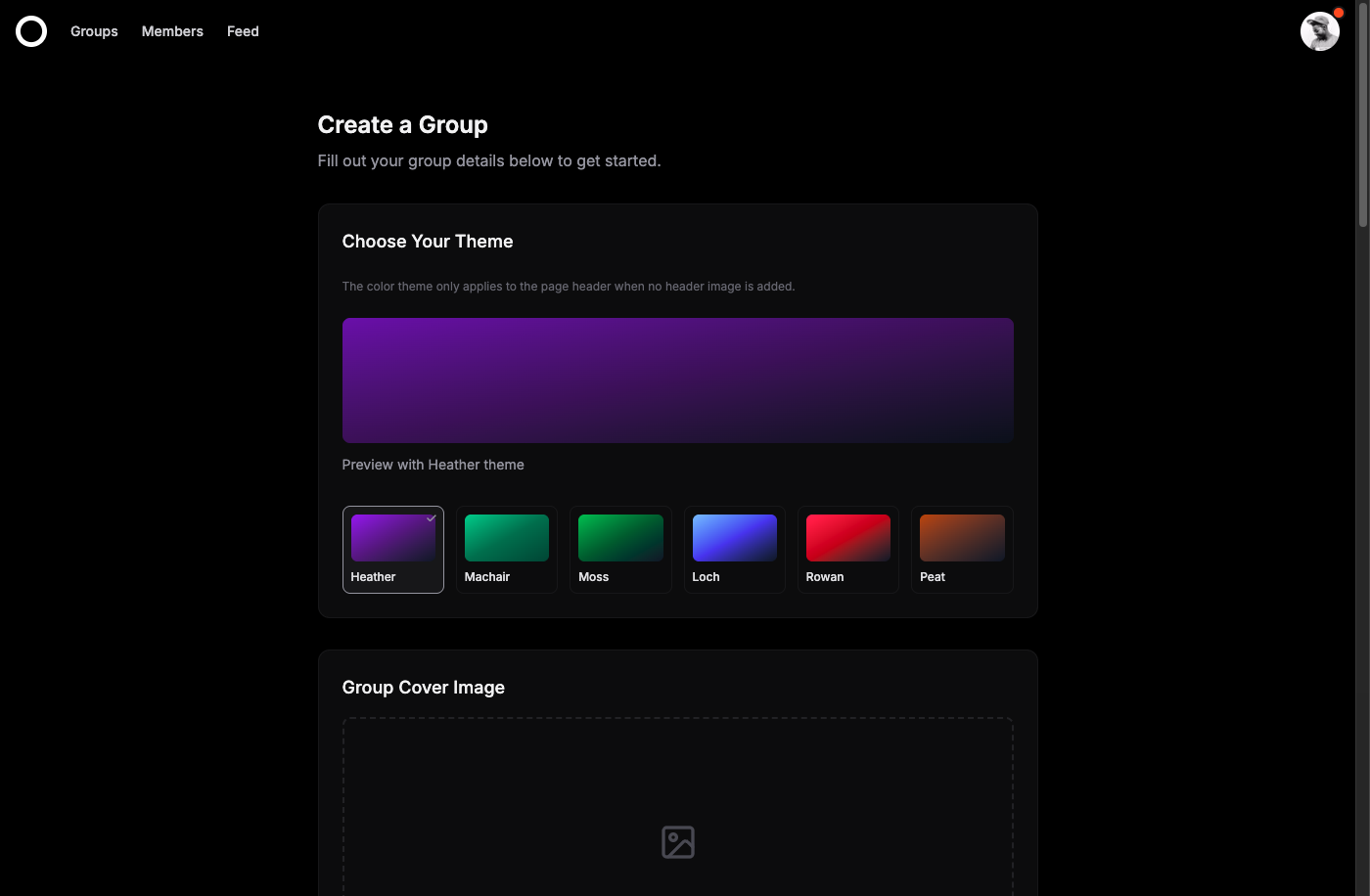The width and height of the screenshot is (1370, 896).
Task: Click the image placeholder icon
Action: (677, 842)
